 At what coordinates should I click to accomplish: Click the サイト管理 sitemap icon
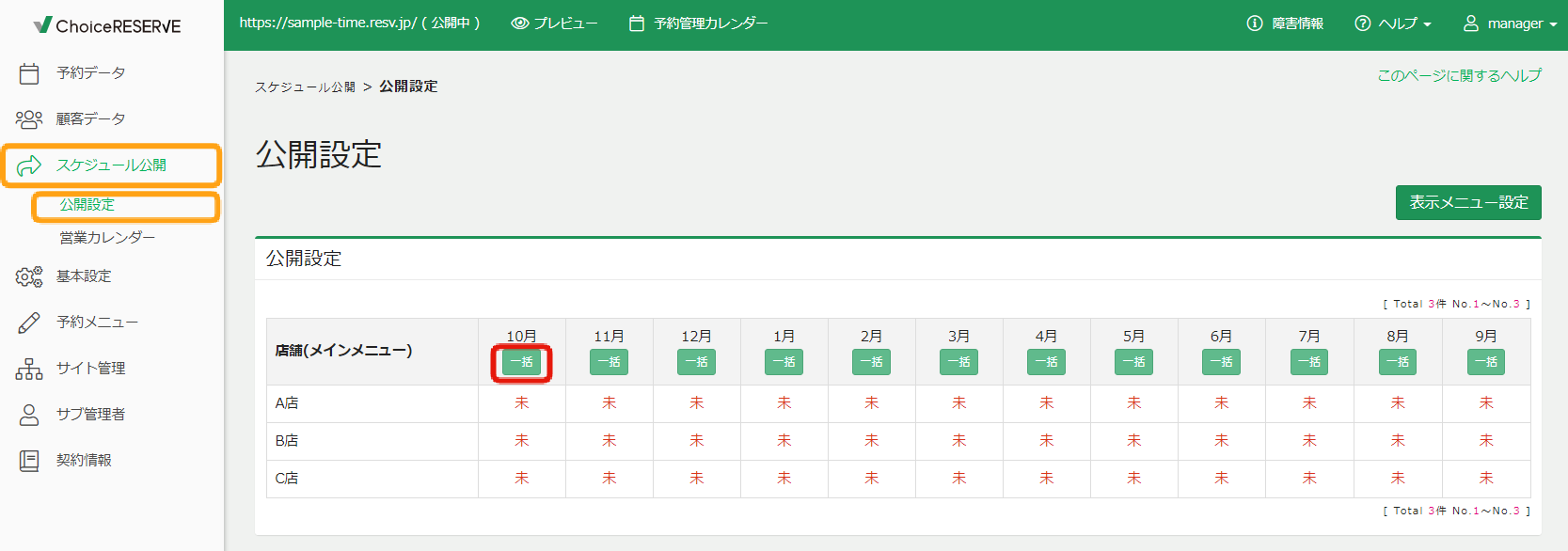tap(29, 369)
